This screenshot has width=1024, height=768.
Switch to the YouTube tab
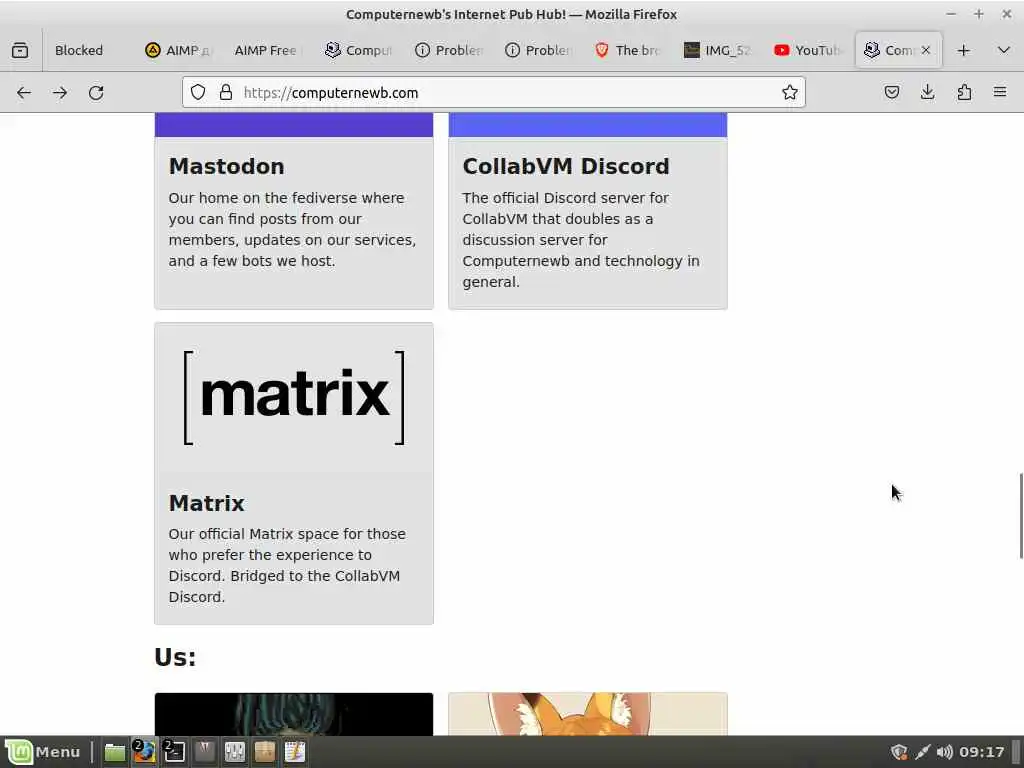click(807, 50)
